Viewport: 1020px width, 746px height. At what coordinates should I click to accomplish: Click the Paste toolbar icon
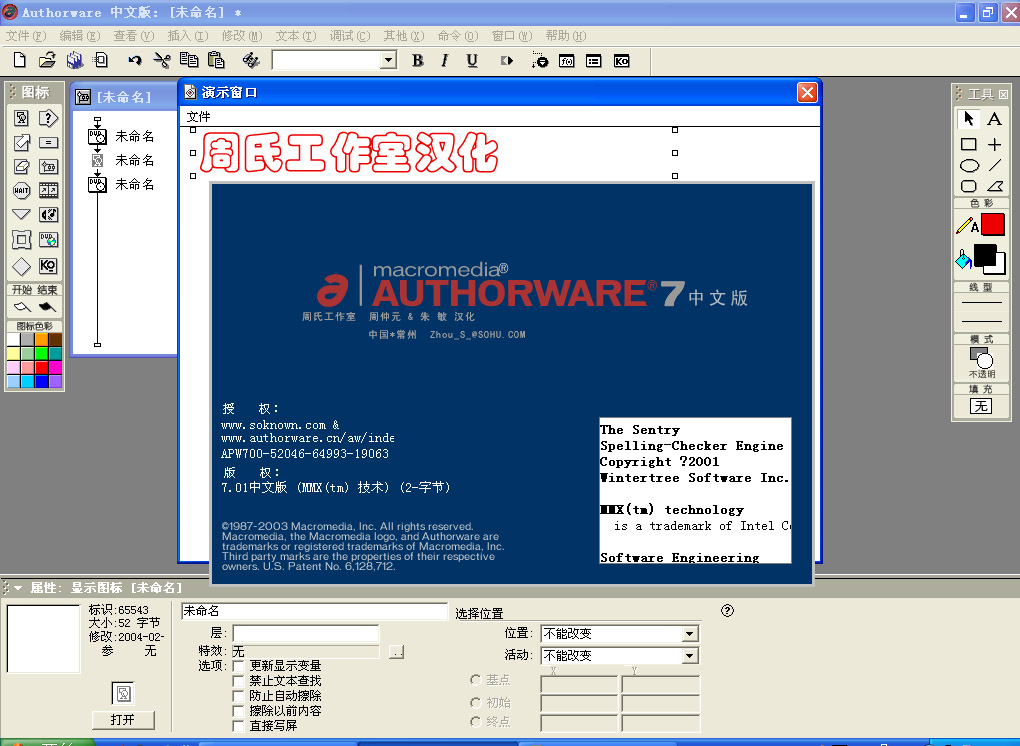[x=216, y=60]
